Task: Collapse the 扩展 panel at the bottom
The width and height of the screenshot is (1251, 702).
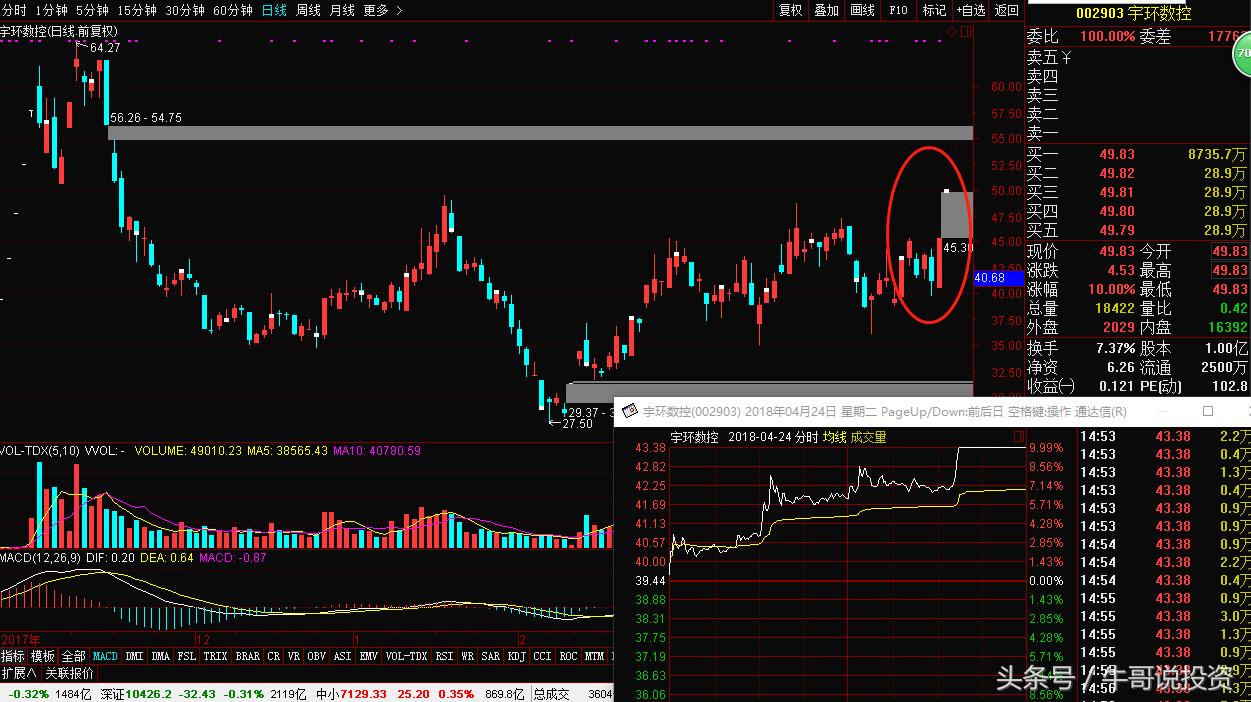Action: (19, 673)
